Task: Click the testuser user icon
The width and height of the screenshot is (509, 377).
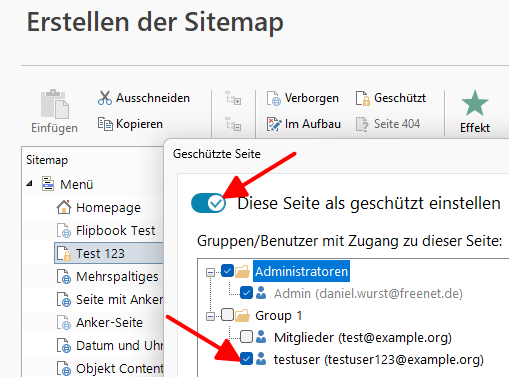Action: 261,359
